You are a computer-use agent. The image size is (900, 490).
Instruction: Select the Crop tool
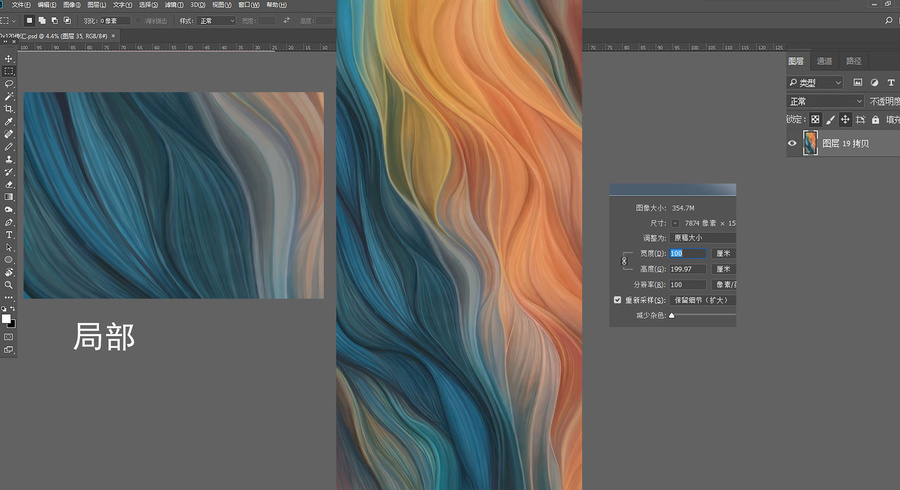pos(9,109)
